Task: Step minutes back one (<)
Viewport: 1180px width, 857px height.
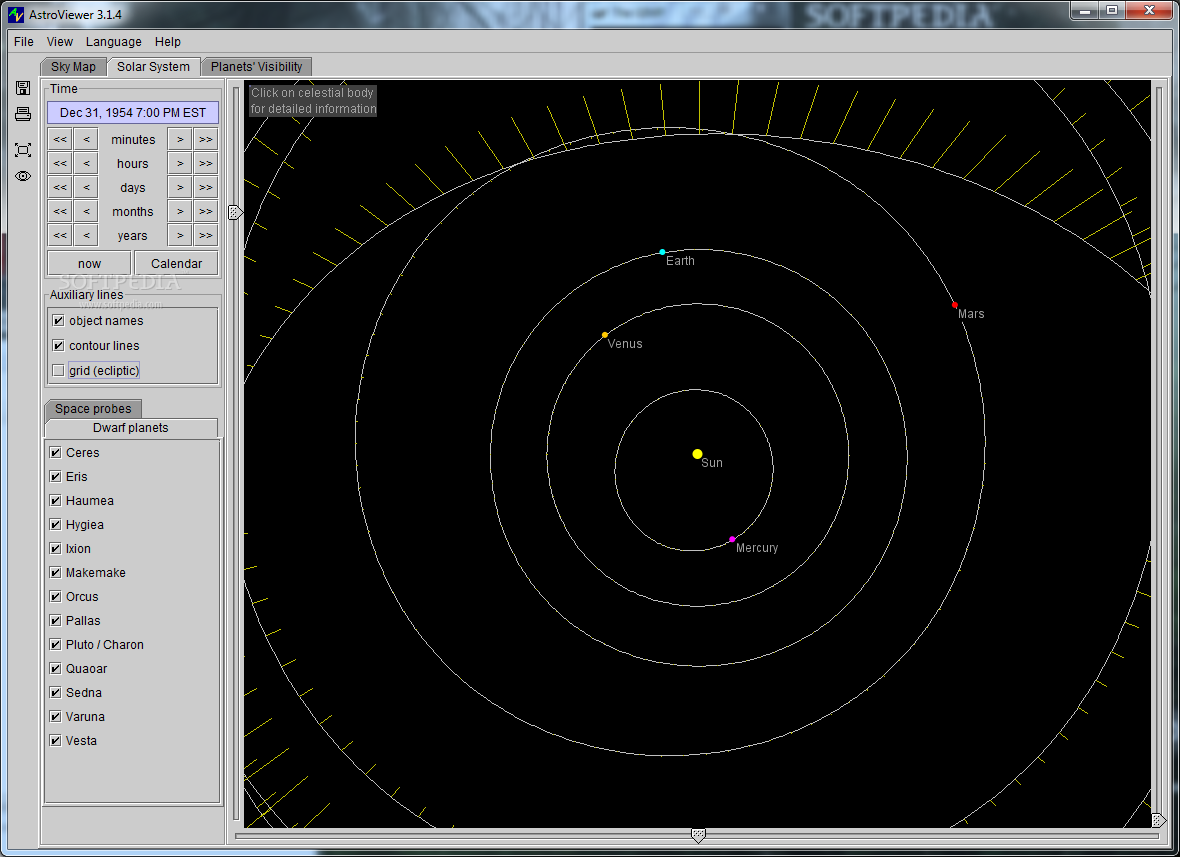Action: (x=87, y=139)
